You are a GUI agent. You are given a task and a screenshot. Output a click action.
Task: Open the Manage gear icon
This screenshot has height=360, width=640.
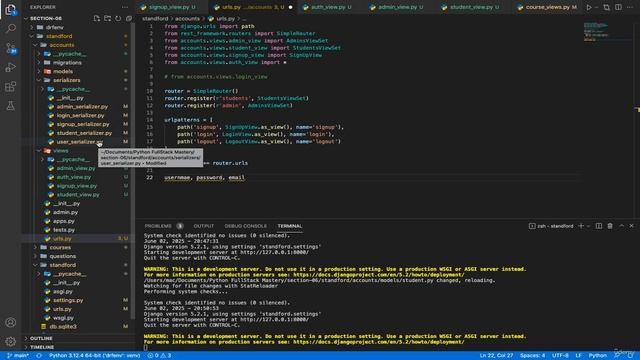11,341
